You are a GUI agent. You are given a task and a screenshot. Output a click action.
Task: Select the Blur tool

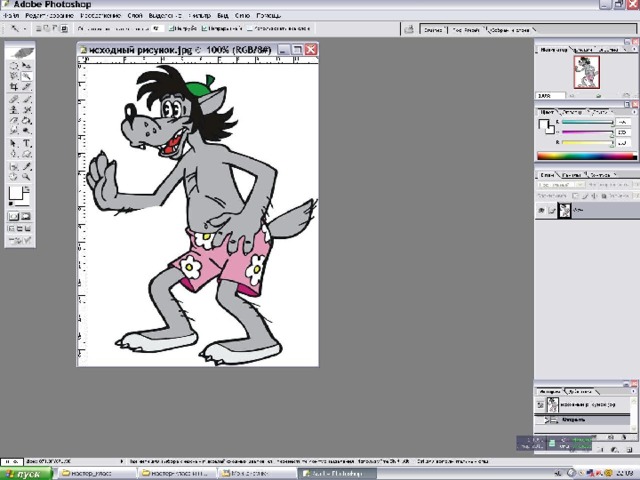click(13, 131)
